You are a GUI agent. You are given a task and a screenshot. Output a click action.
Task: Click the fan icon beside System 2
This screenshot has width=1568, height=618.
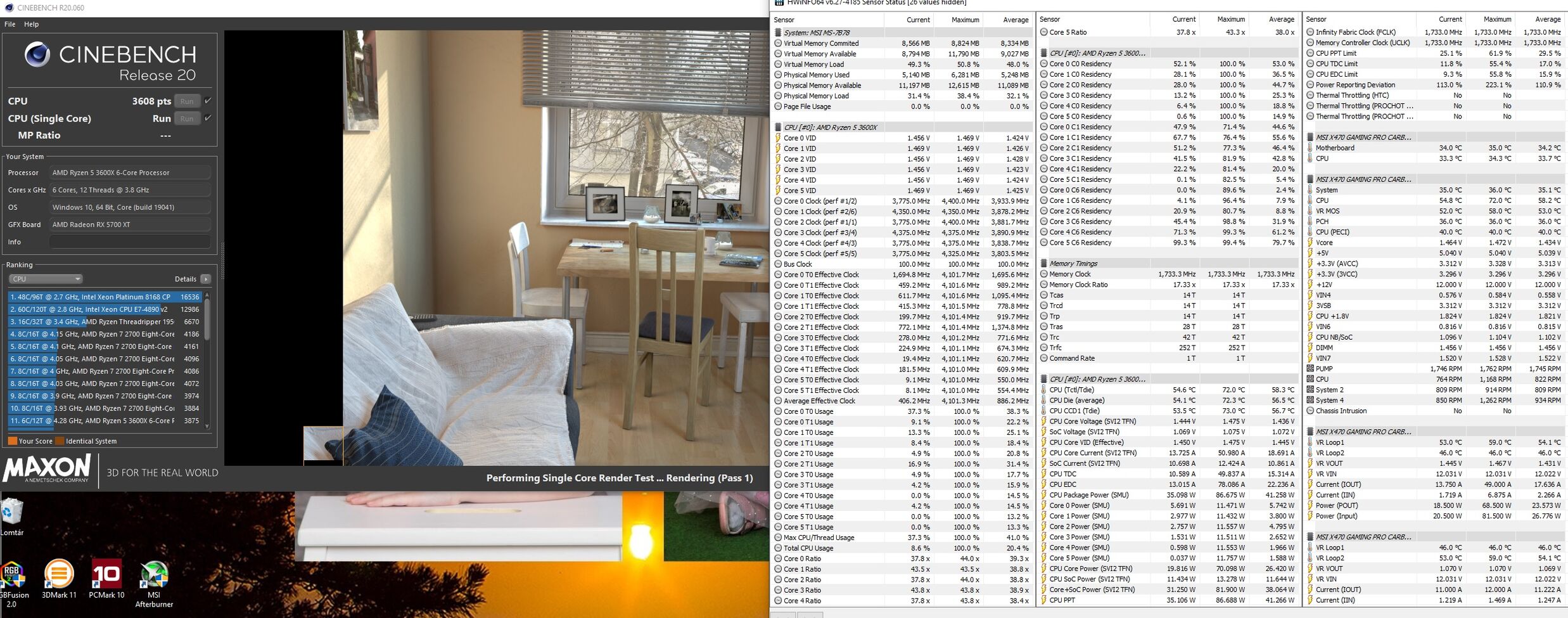[x=1310, y=390]
